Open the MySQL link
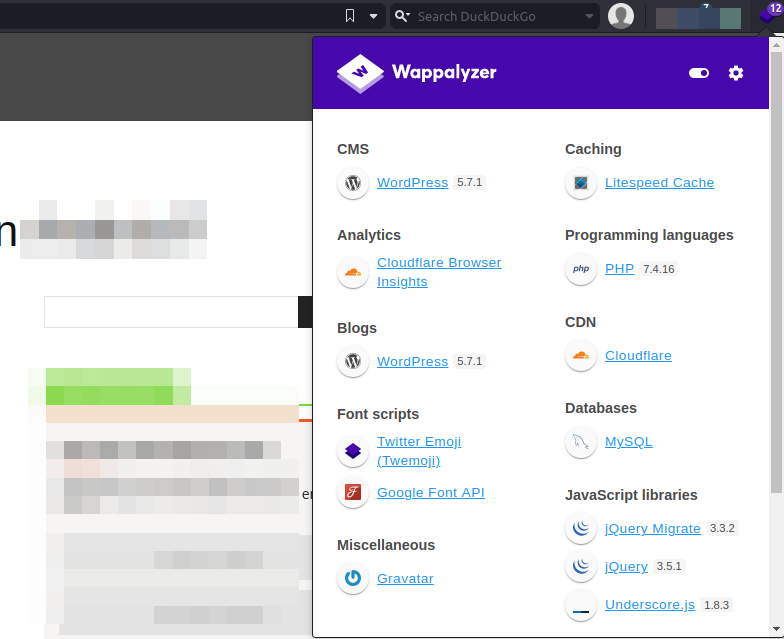This screenshot has width=784, height=639. pos(628,442)
